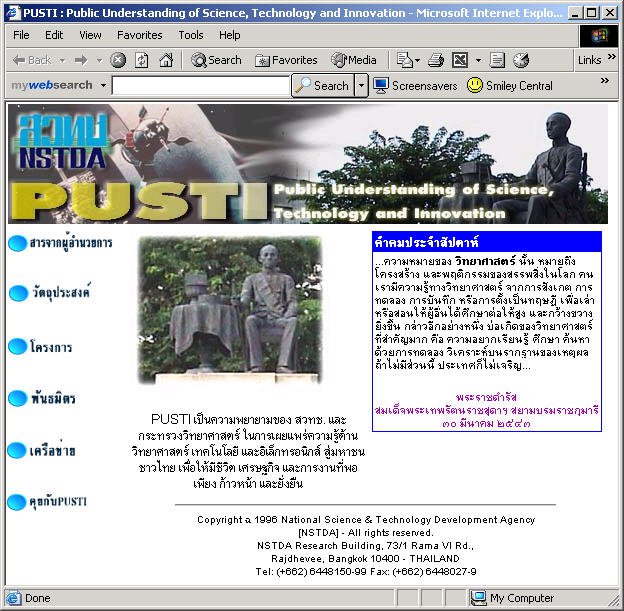Click inside the mywebsearch text field
This screenshot has height=611, width=624.
pyautogui.click(x=200, y=86)
